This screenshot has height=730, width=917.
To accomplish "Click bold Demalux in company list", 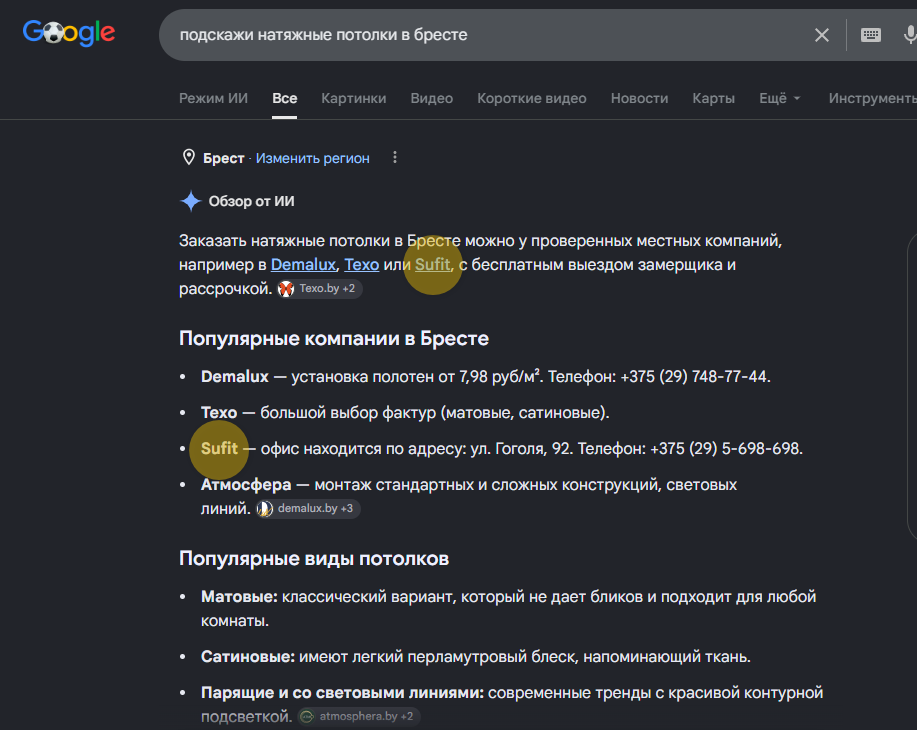I will [235, 377].
